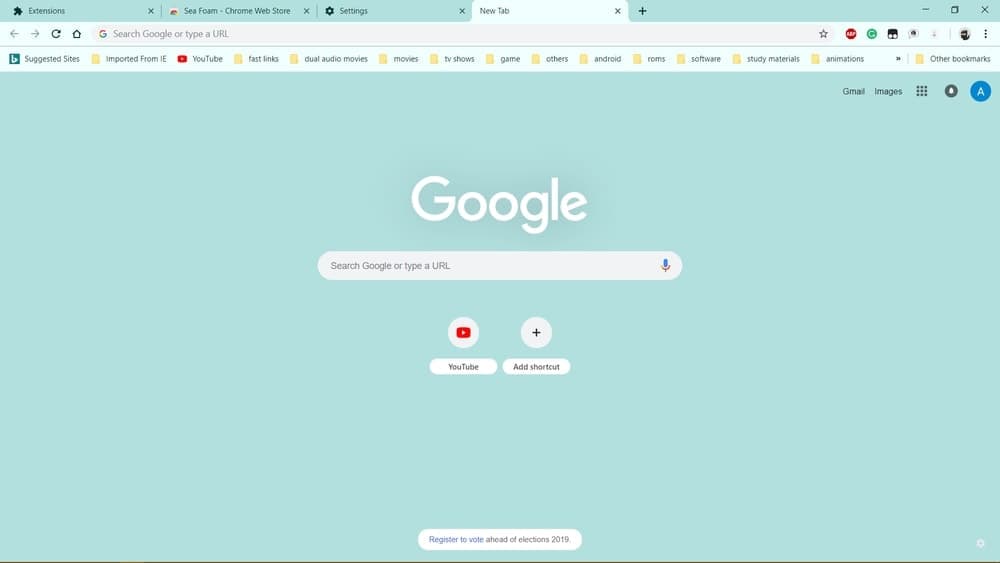Open the green Grammarly extension icon
1000x563 pixels.
(x=872, y=34)
